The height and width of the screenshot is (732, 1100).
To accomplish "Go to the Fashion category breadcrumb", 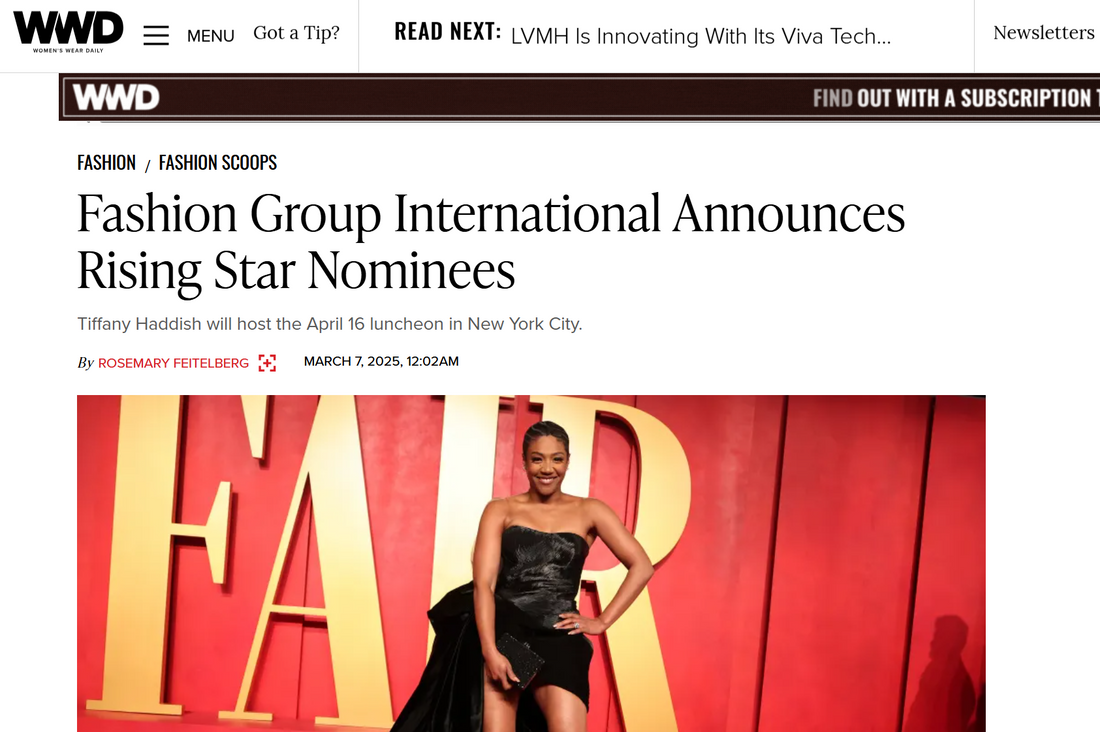I will click(106, 163).
